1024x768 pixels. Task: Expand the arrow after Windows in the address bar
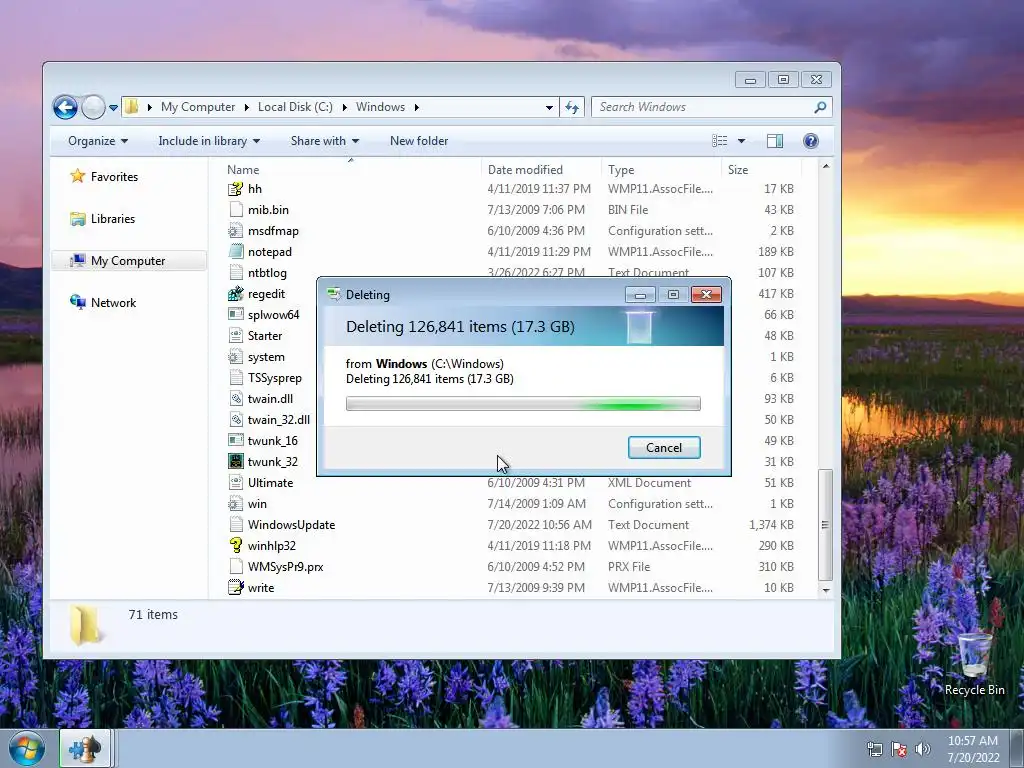click(x=417, y=107)
